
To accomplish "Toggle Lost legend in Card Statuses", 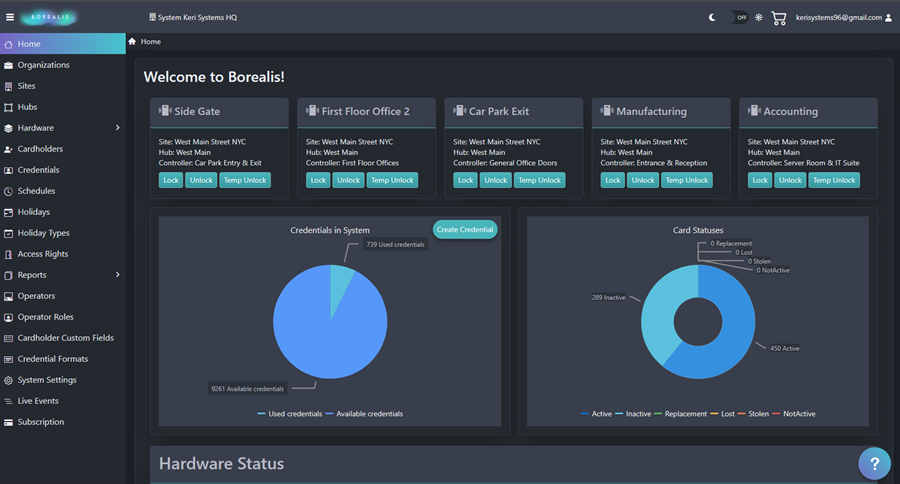I will point(723,414).
